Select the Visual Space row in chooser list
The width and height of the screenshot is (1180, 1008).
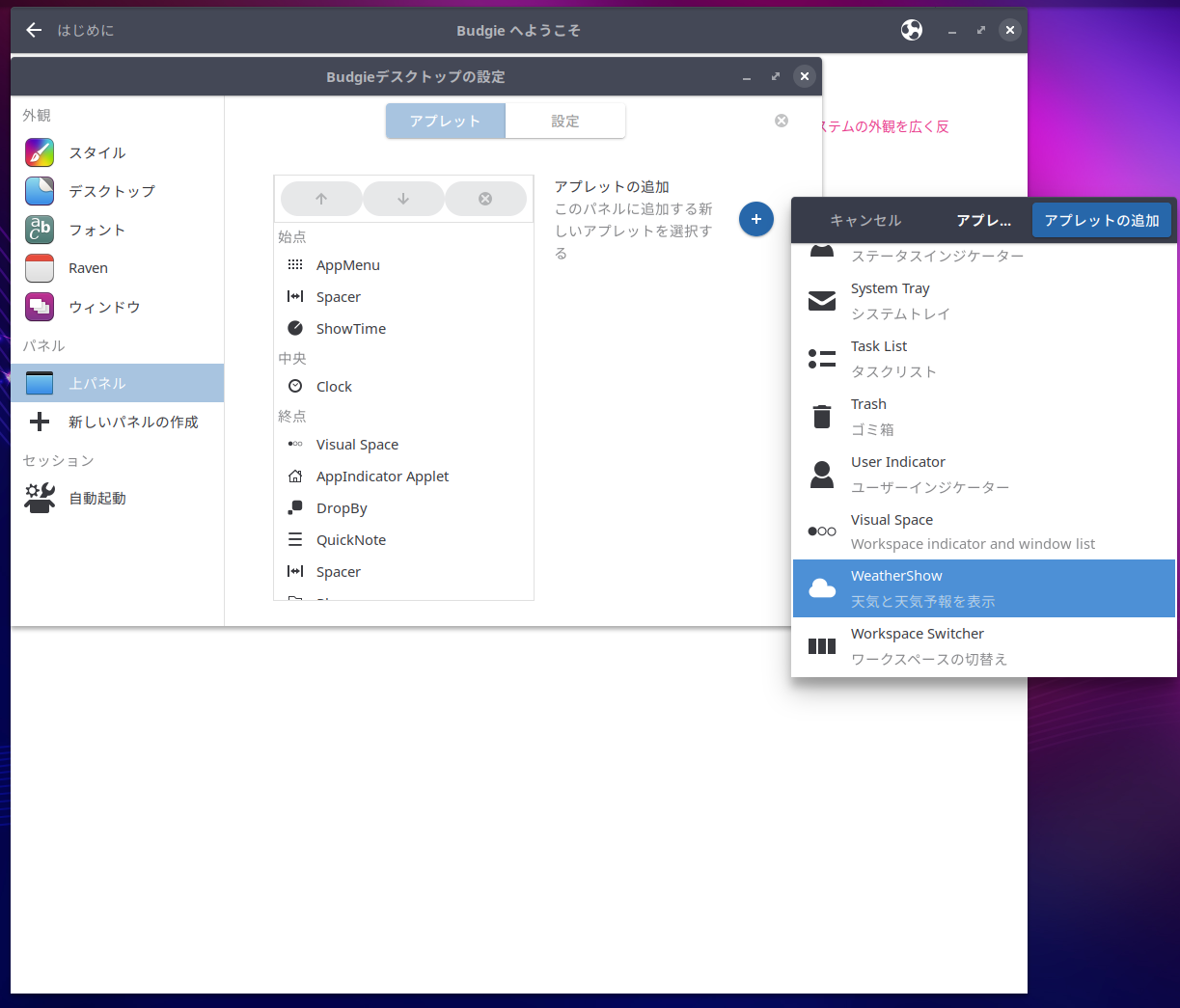tap(984, 531)
